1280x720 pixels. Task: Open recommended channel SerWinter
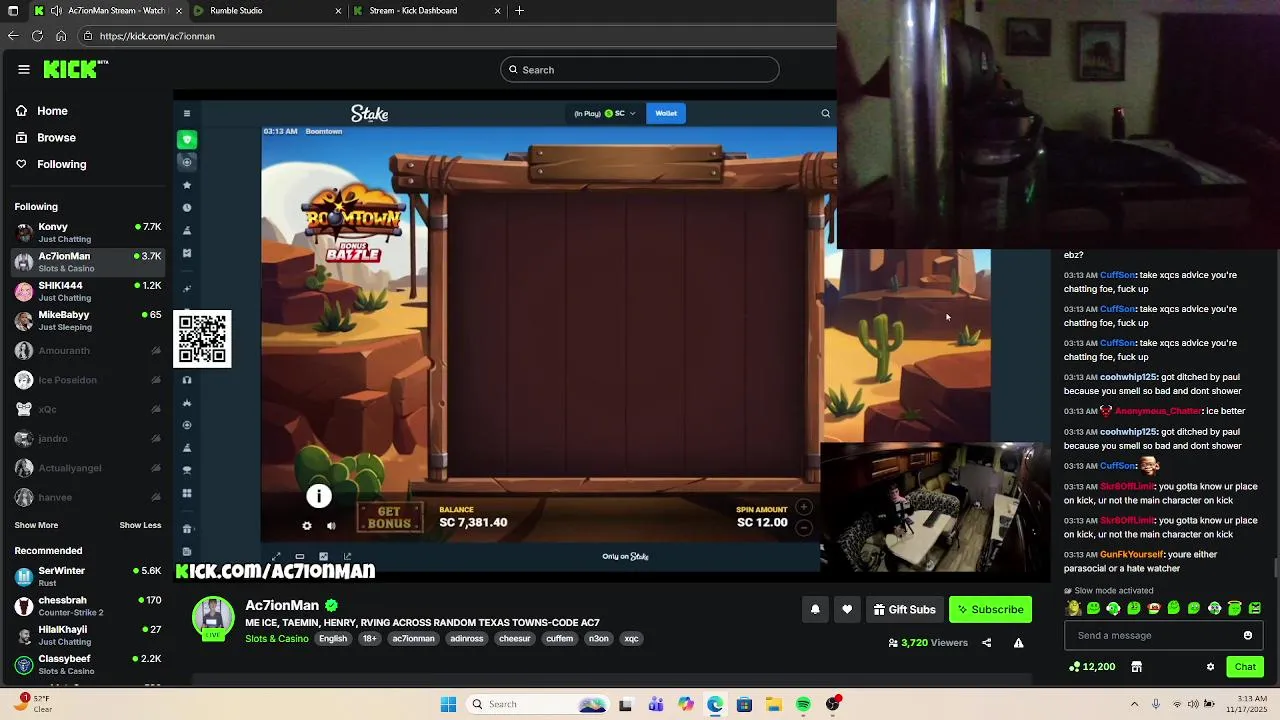[x=87, y=576]
